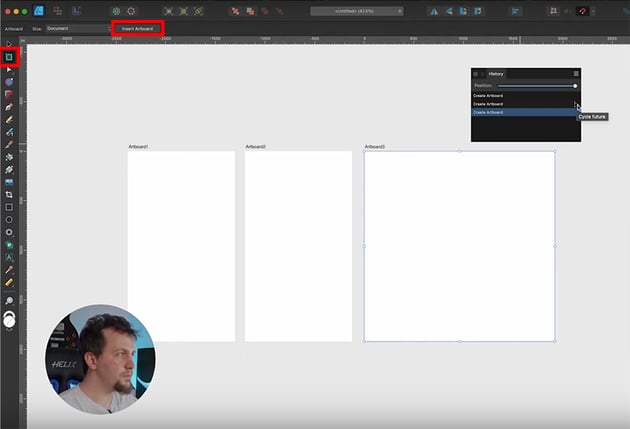Viewport: 630px width, 429px height.
Task: Switch to the Export persona icon
Action: click(76, 11)
